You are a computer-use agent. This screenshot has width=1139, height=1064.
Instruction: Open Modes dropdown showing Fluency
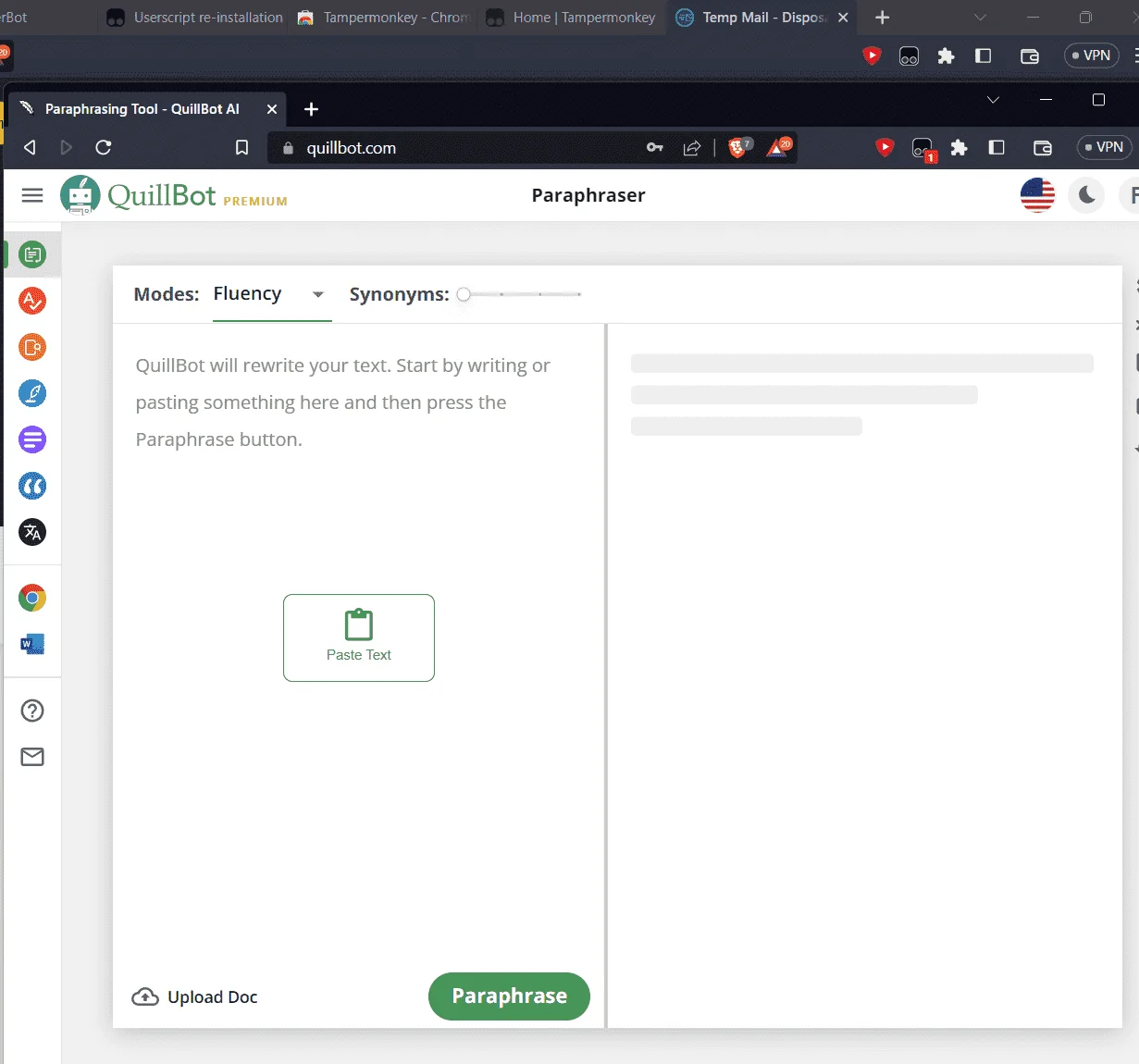click(x=272, y=294)
